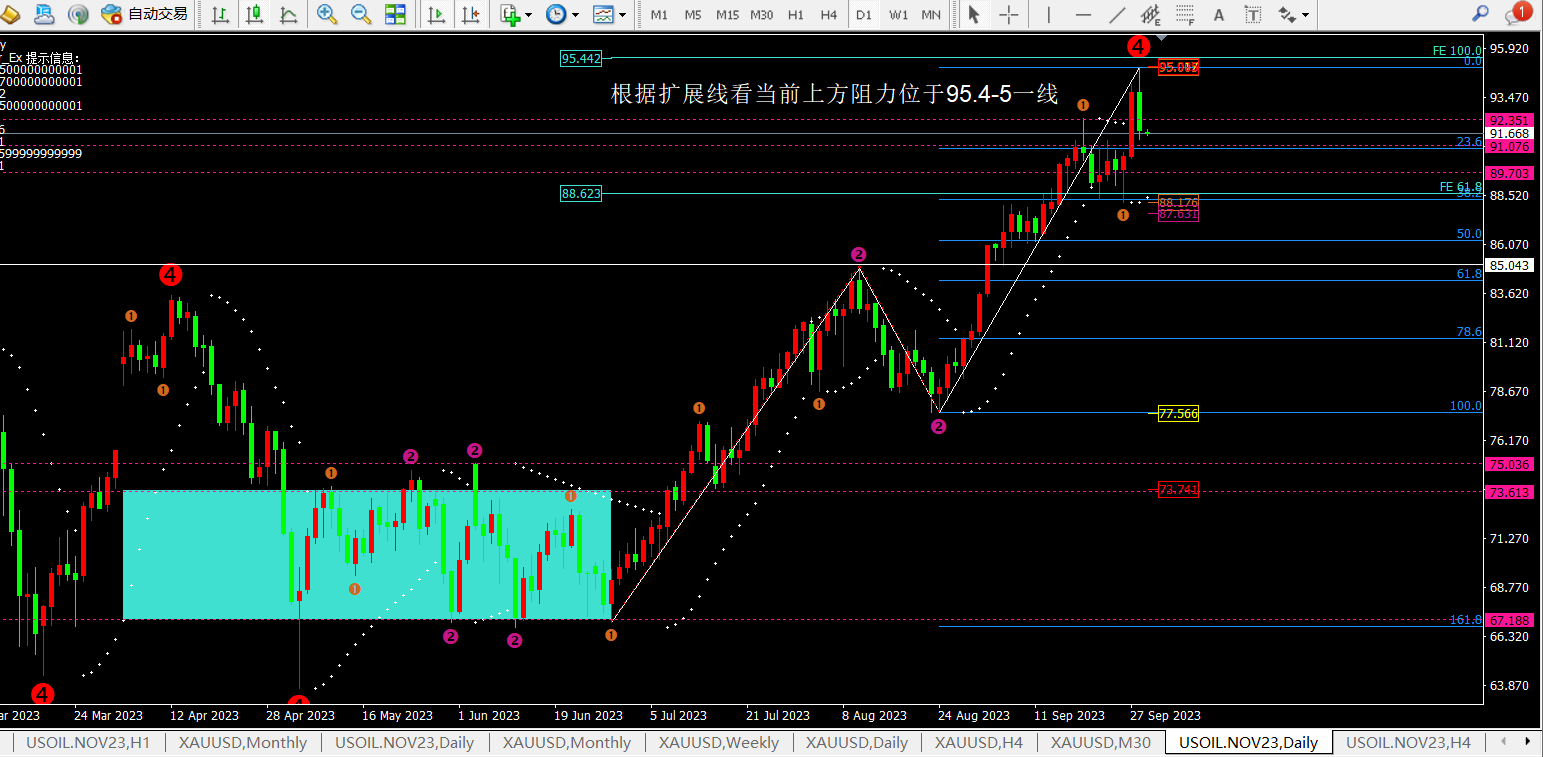1543x757 pixels.
Task: Select the W1 timeframe
Action: click(898, 15)
